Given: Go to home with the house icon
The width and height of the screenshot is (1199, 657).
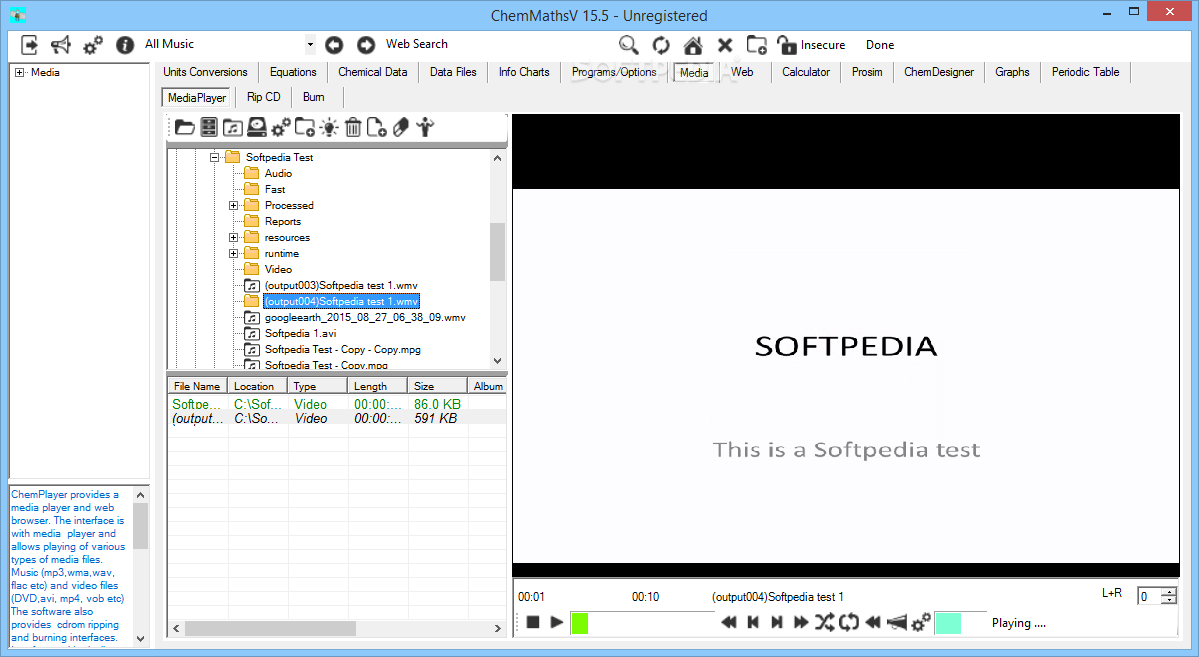Looking at the screenshot, I should 693,46.
